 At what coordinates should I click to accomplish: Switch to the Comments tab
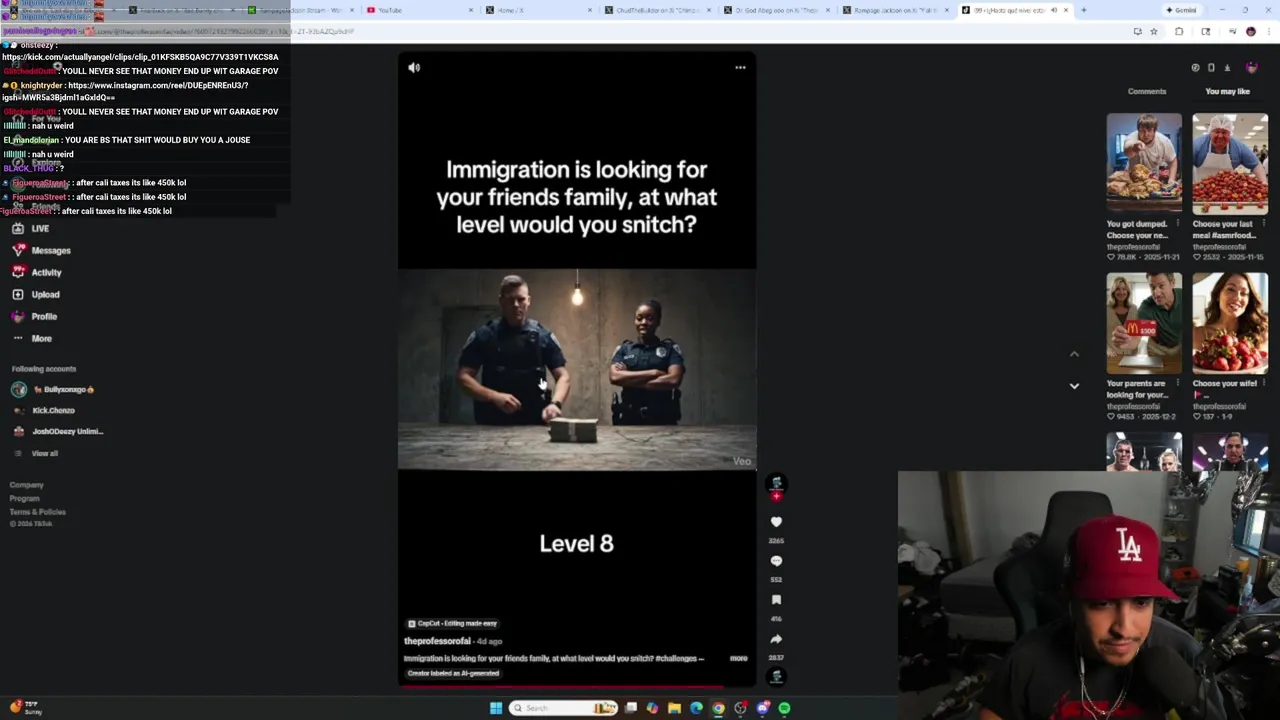tap(1147, 91)
